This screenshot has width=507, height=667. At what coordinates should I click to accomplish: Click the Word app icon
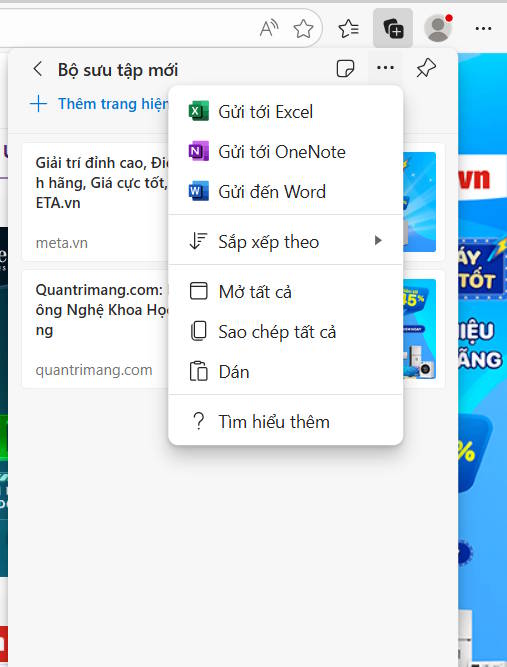(199, 191)
